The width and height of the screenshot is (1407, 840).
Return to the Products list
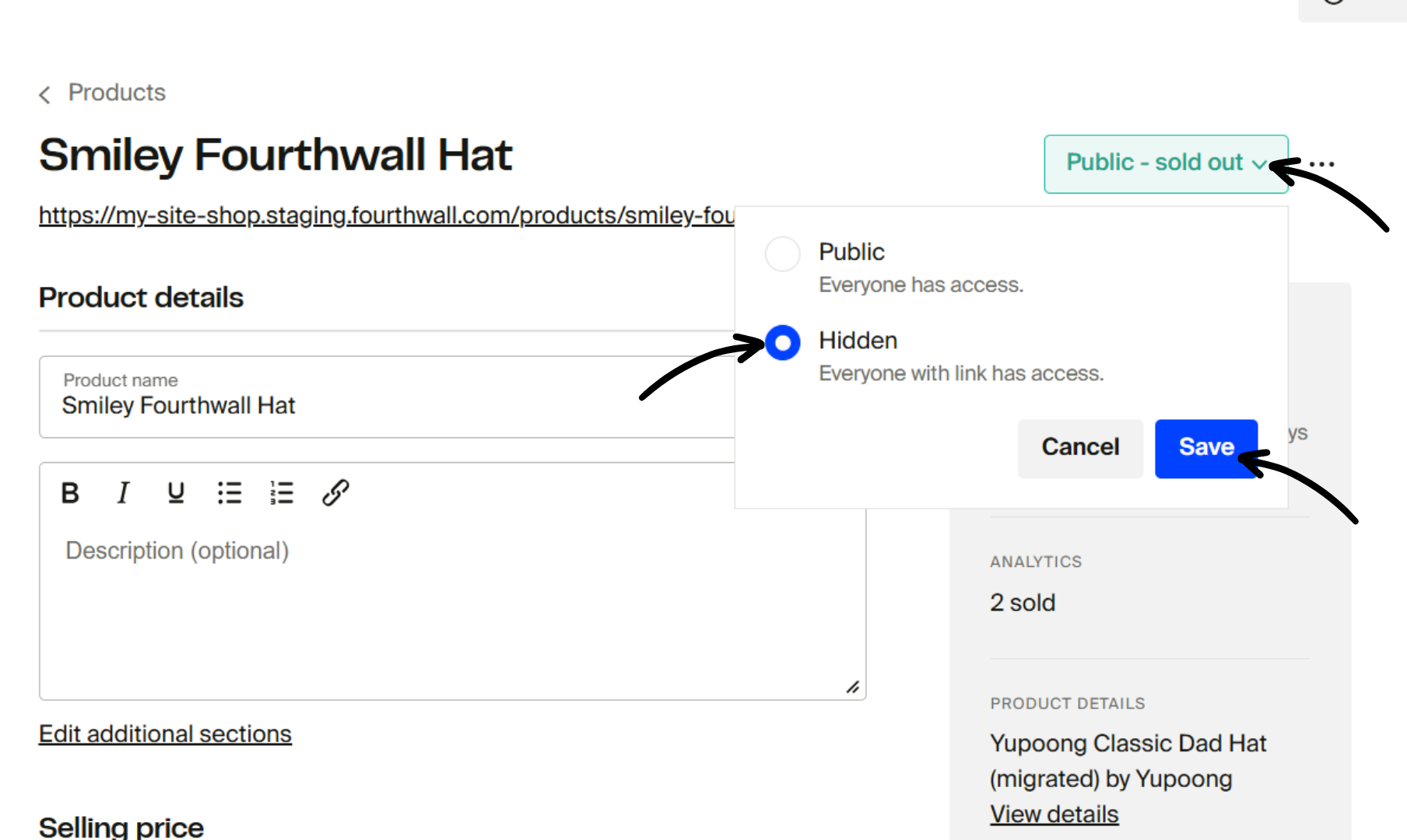point(117,93)
